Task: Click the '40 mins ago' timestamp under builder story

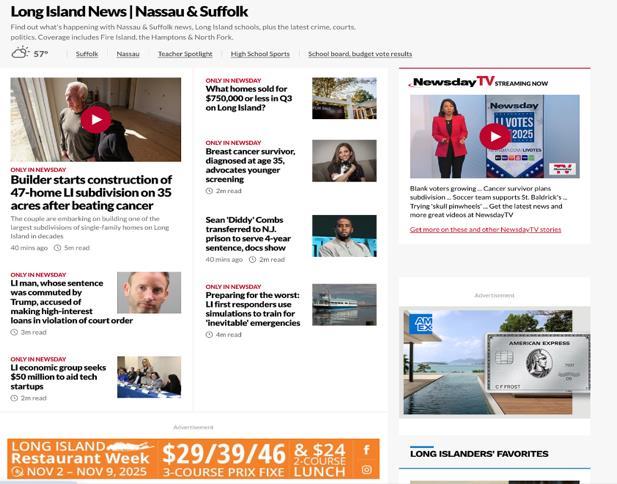Action: (x=29, y=248)
